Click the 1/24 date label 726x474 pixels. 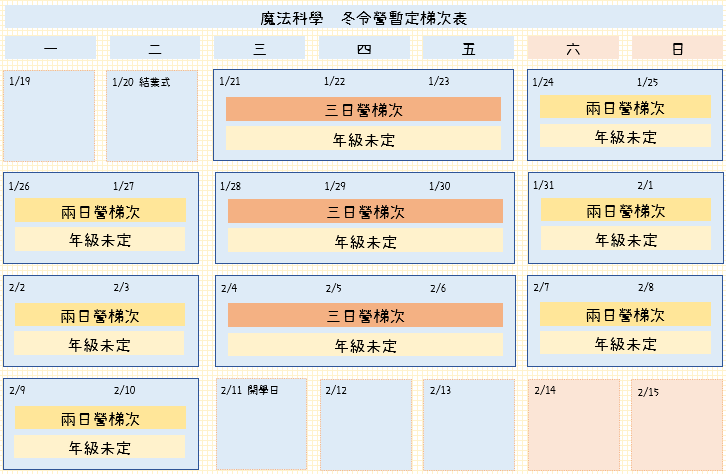[543, 82]
